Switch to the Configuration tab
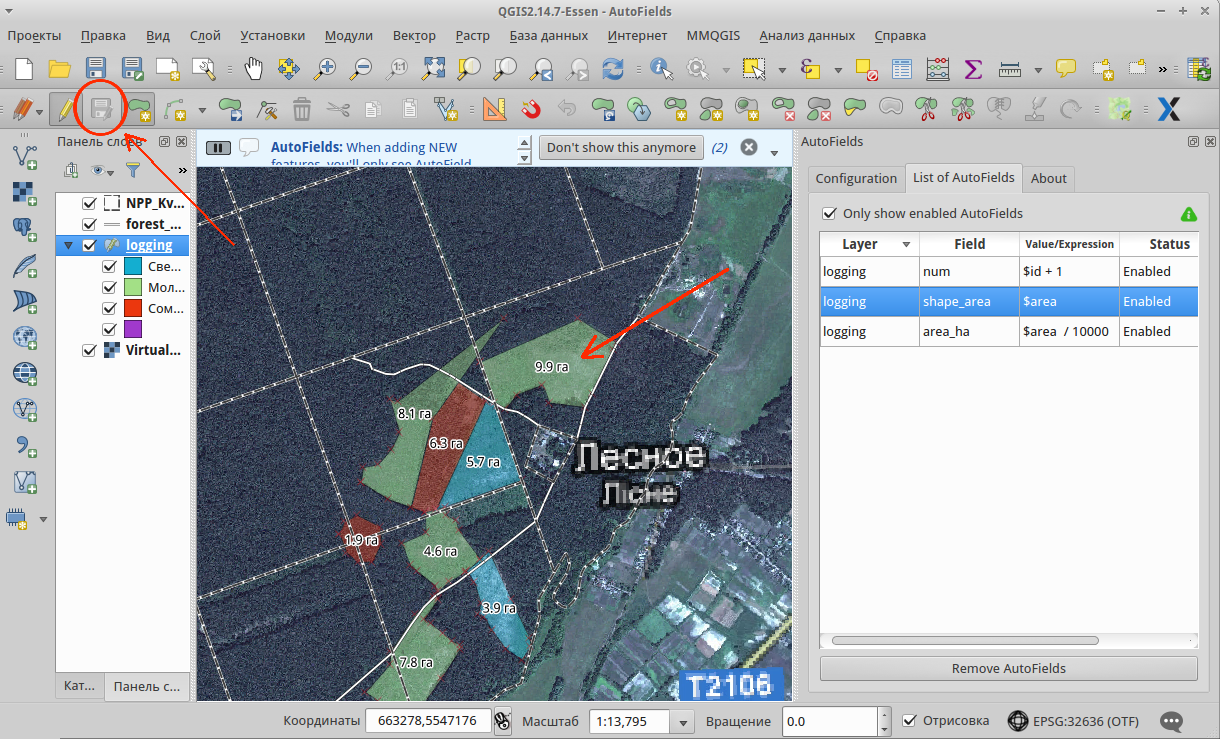Screen dimensions: 1220x739 click(856, 178)
